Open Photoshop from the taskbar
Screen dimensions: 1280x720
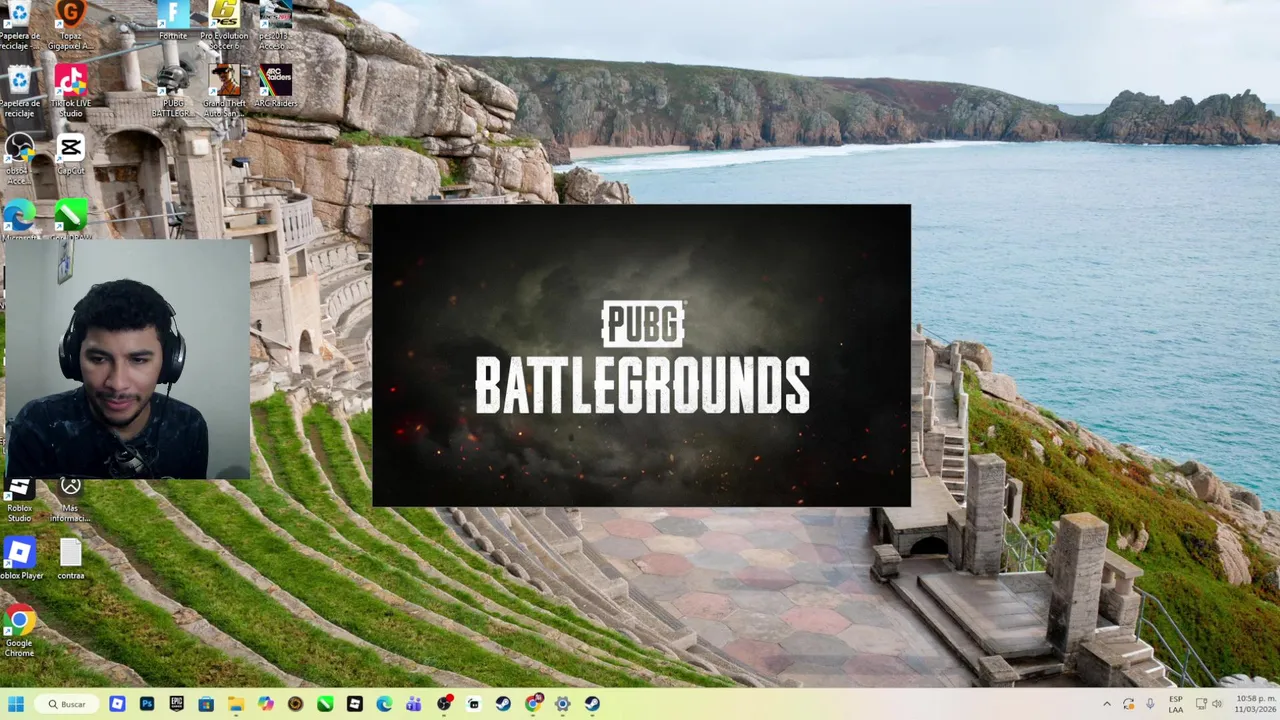(147, 704)
